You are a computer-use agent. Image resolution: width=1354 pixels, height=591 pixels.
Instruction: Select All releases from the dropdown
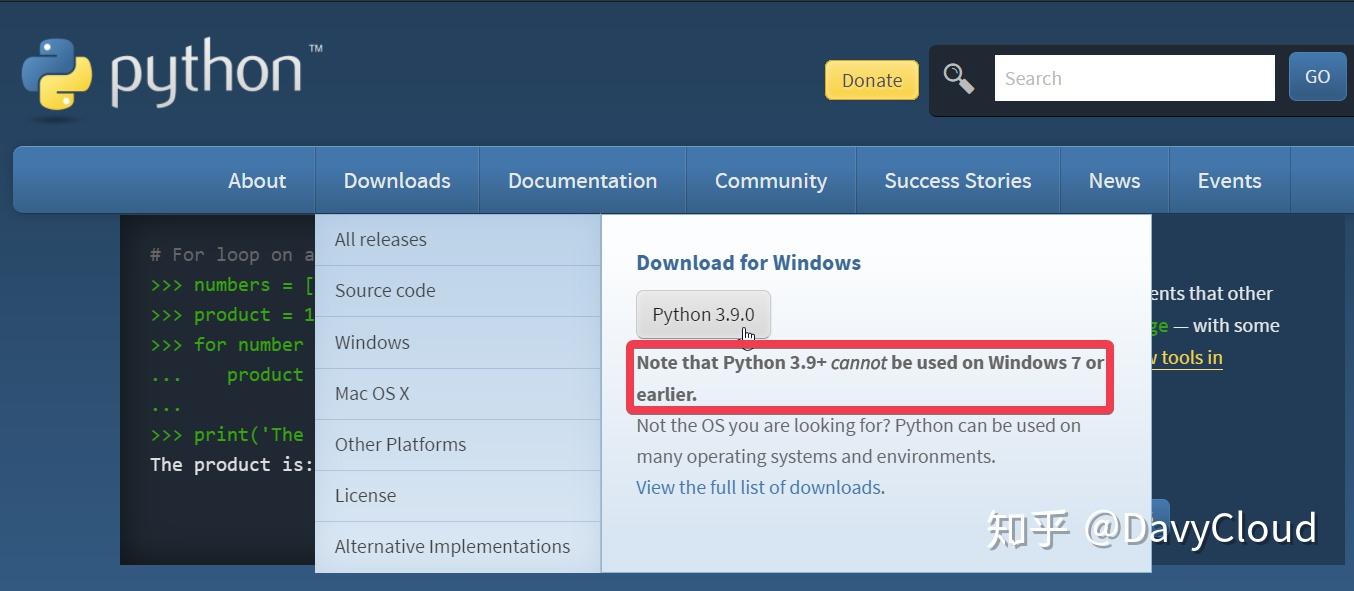click(x=380, y=239)
